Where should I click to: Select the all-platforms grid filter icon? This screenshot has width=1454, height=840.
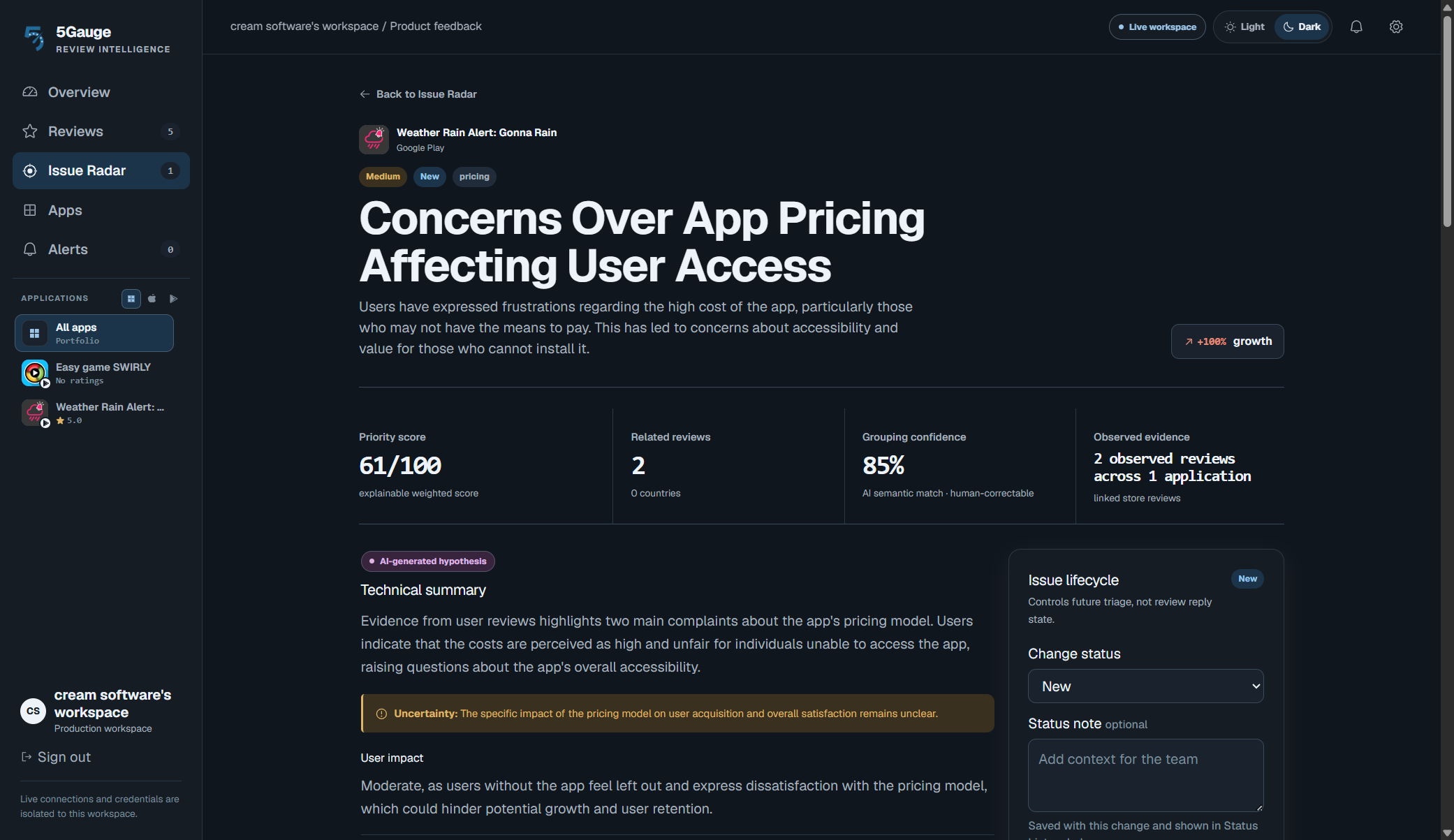pyautogui.click(x=131, y=299)
